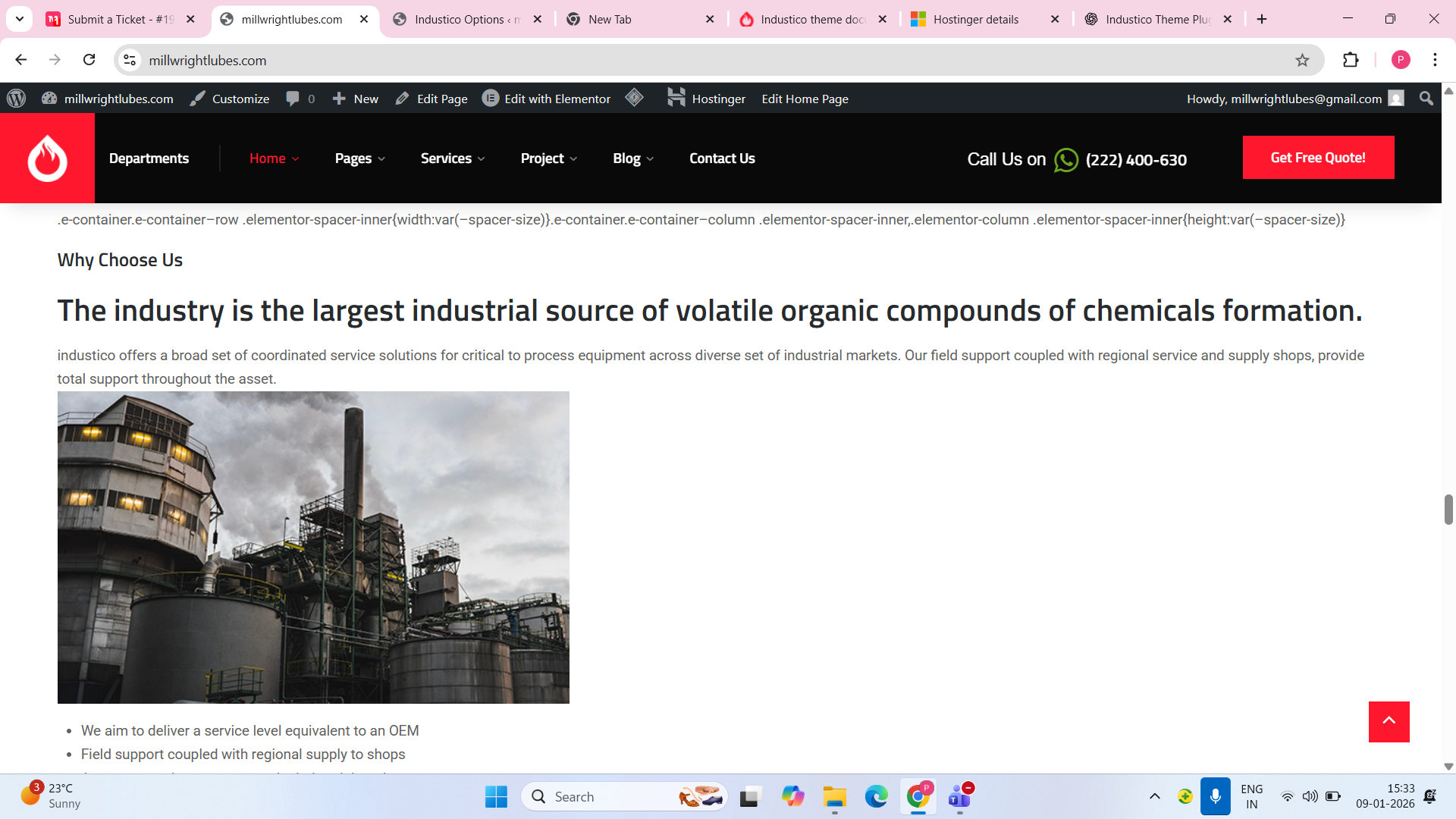
Task: Open the site information icon in address bar
Action: (130, 60)
